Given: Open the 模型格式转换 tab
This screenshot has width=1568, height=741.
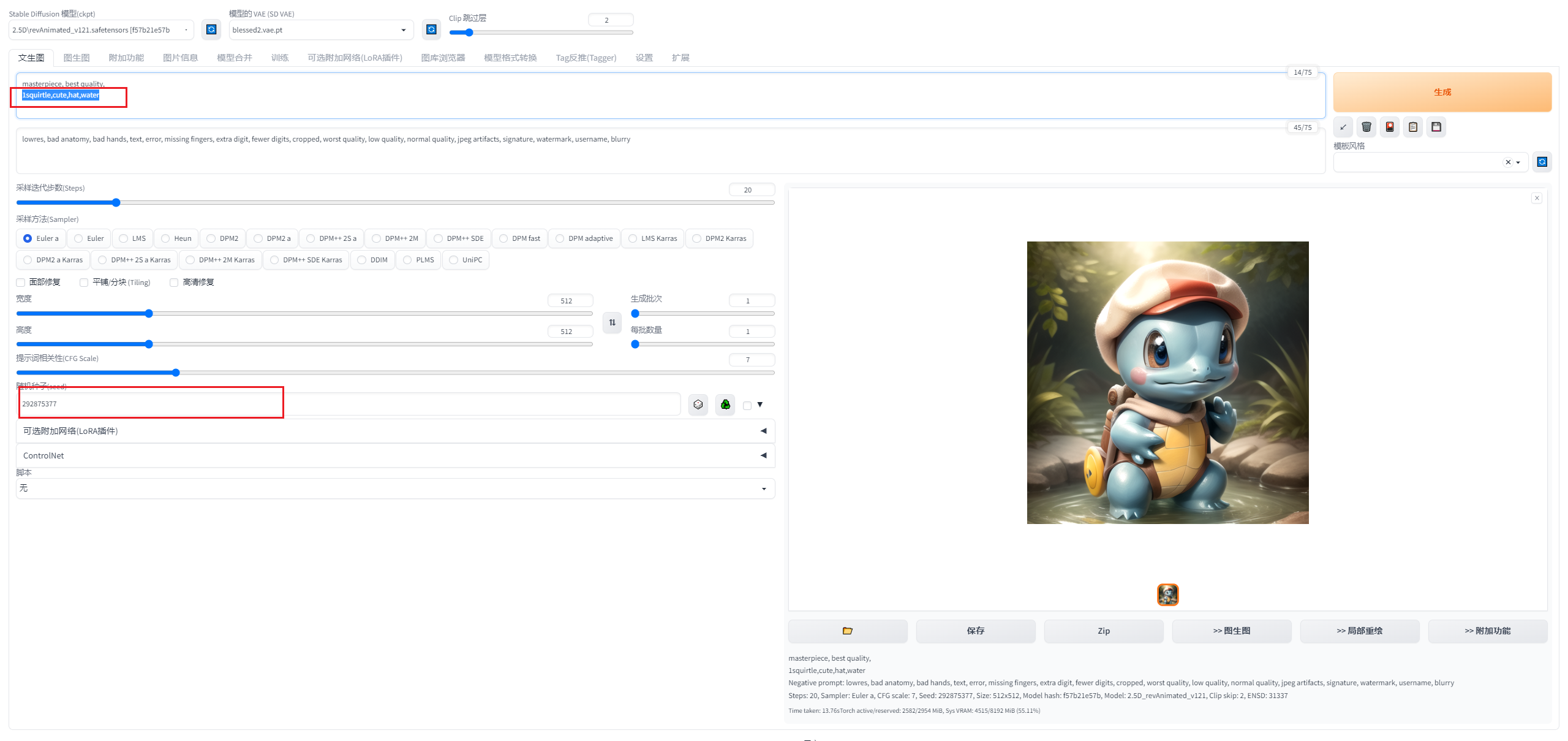Looking at the screenshot, I should point(510,58).
